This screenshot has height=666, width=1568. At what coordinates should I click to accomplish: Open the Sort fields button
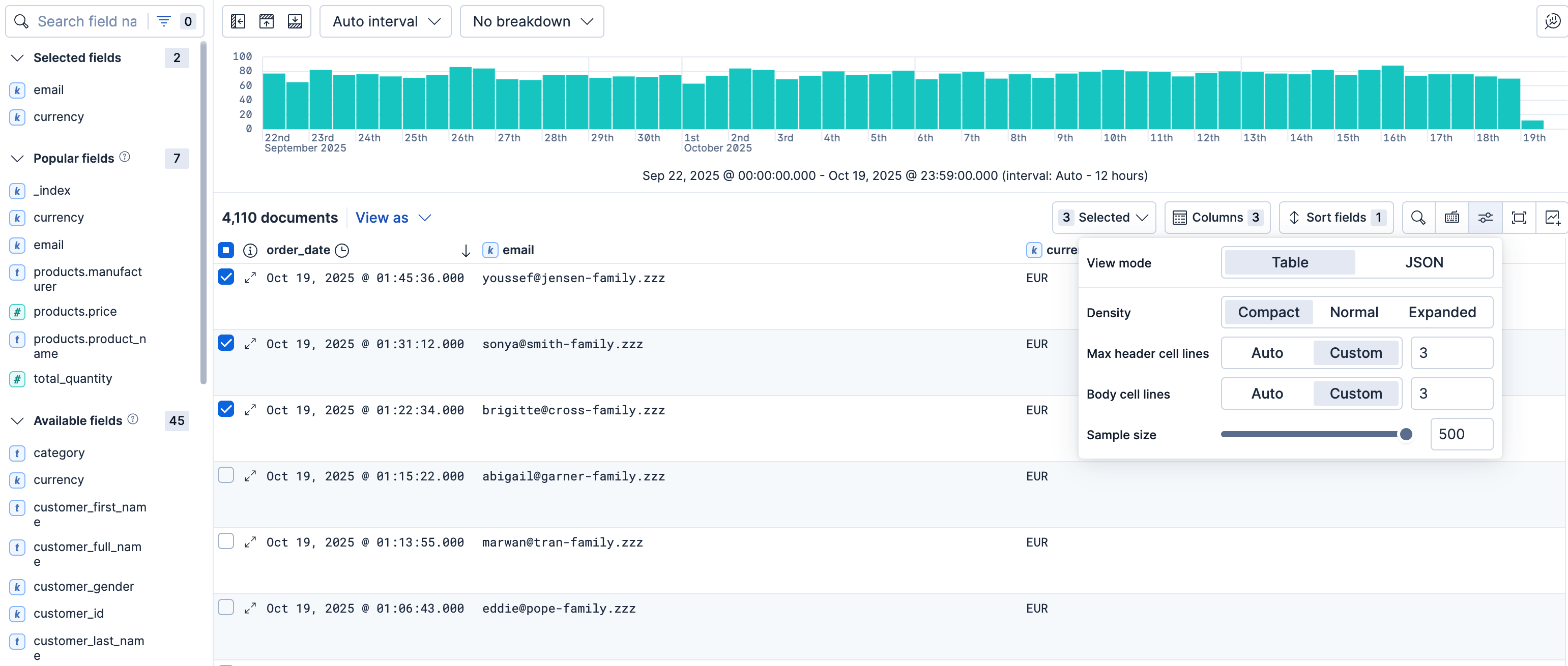coord(1336,218)
